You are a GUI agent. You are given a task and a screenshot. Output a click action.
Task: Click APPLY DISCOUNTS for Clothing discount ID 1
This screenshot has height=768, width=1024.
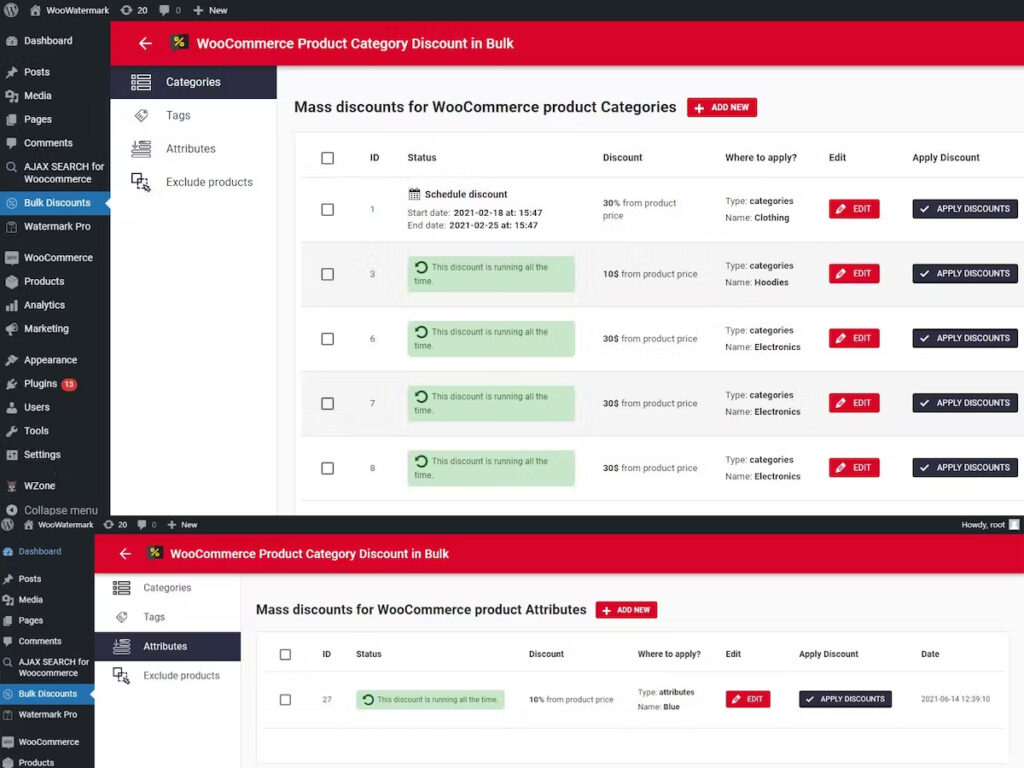click(965, 209)
